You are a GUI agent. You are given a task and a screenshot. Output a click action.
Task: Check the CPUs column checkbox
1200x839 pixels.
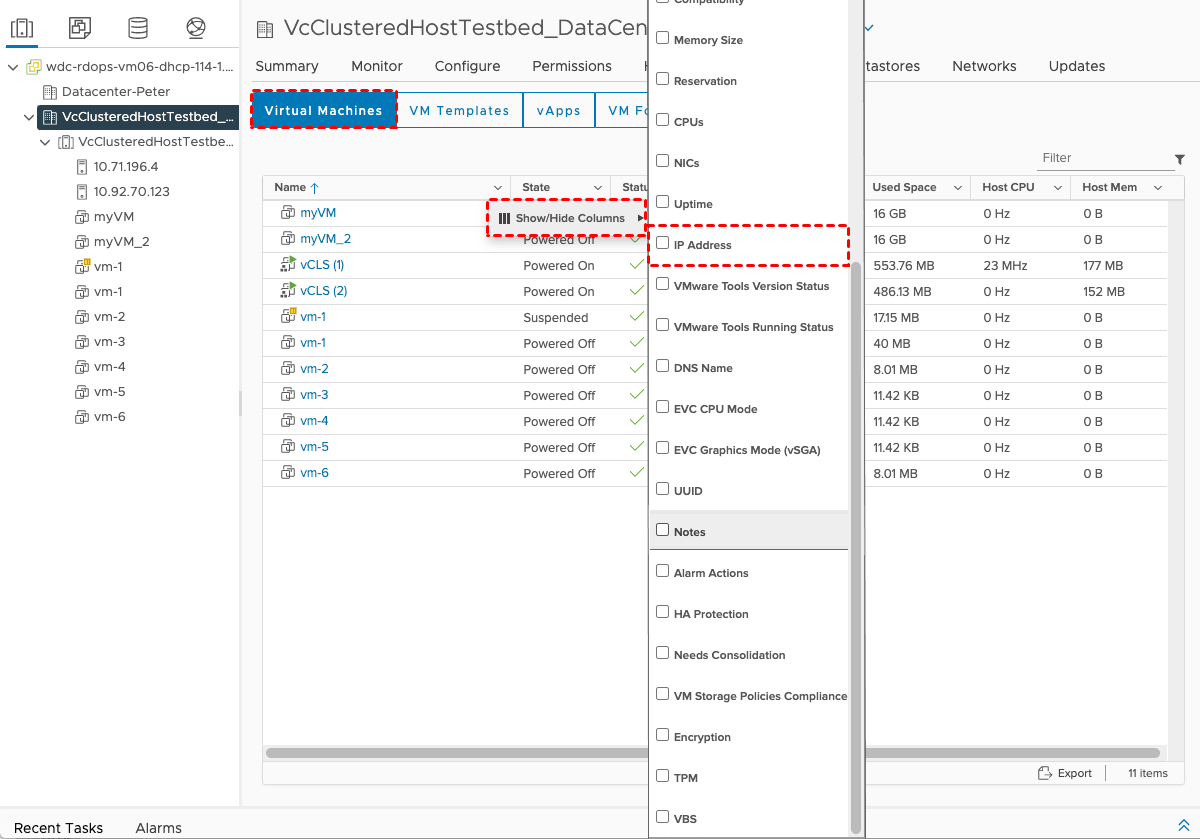(x=662, y=120)
